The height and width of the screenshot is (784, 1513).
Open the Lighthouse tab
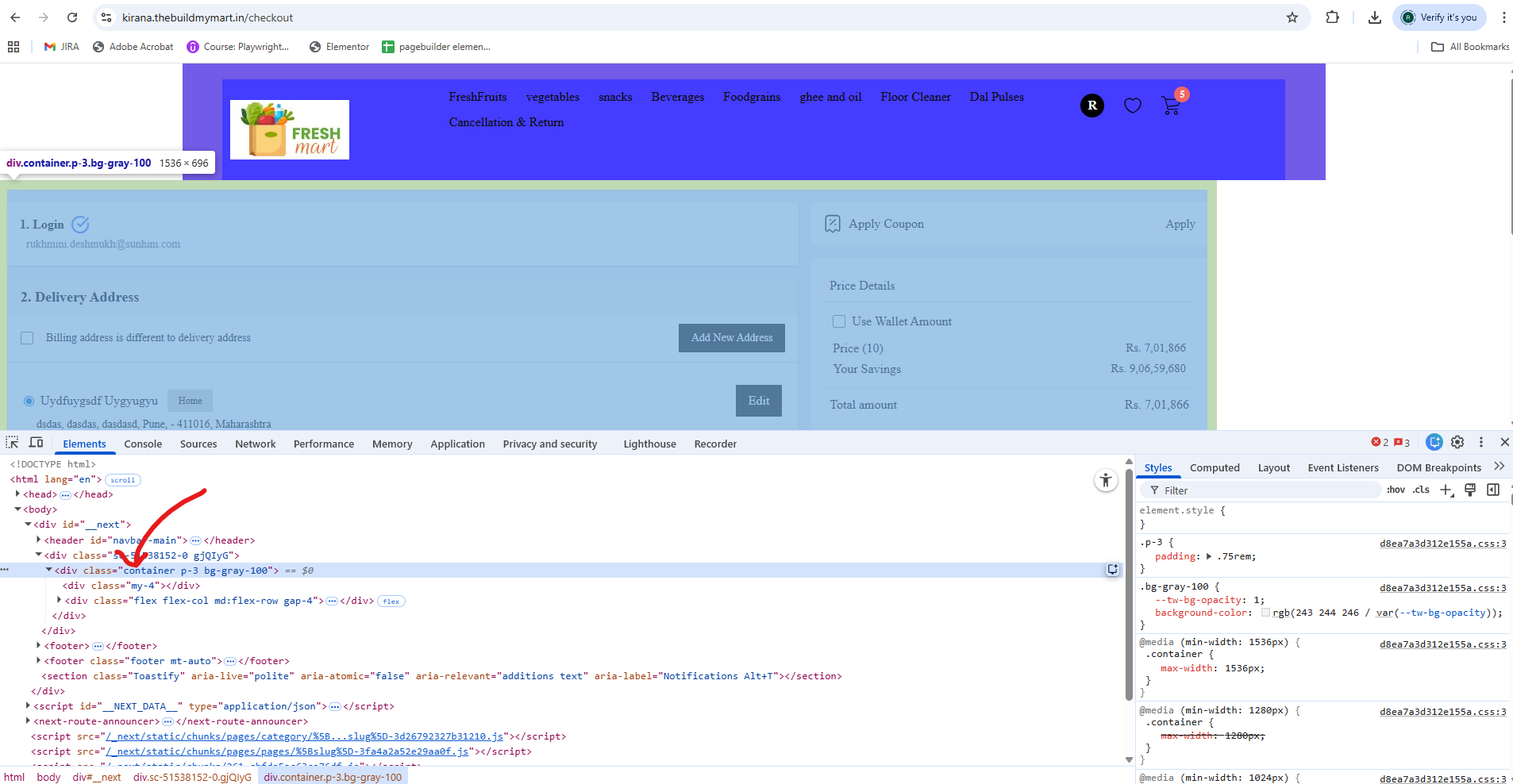point(650,444)
